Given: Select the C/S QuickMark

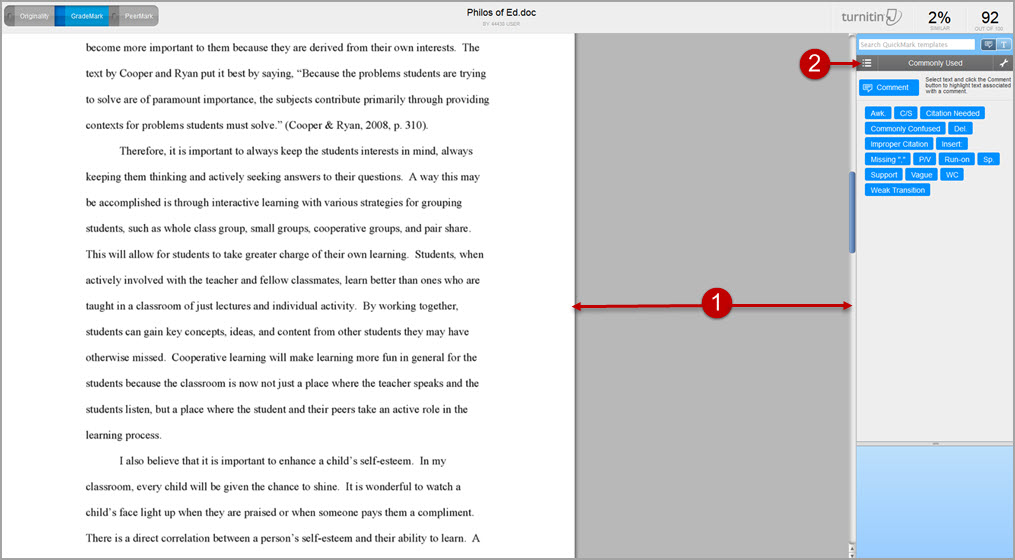Looking at the screenshot, I should (x=906, y=113).
